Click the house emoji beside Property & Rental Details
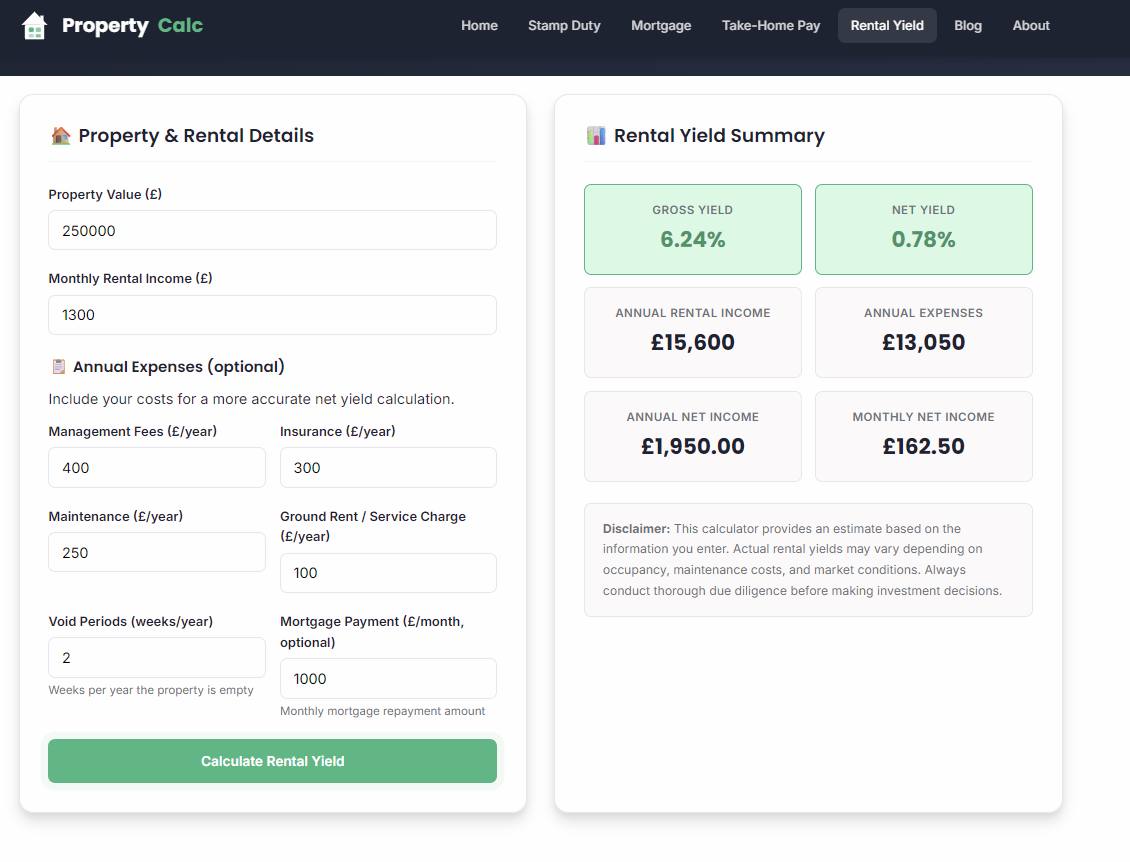 [60, 134]
